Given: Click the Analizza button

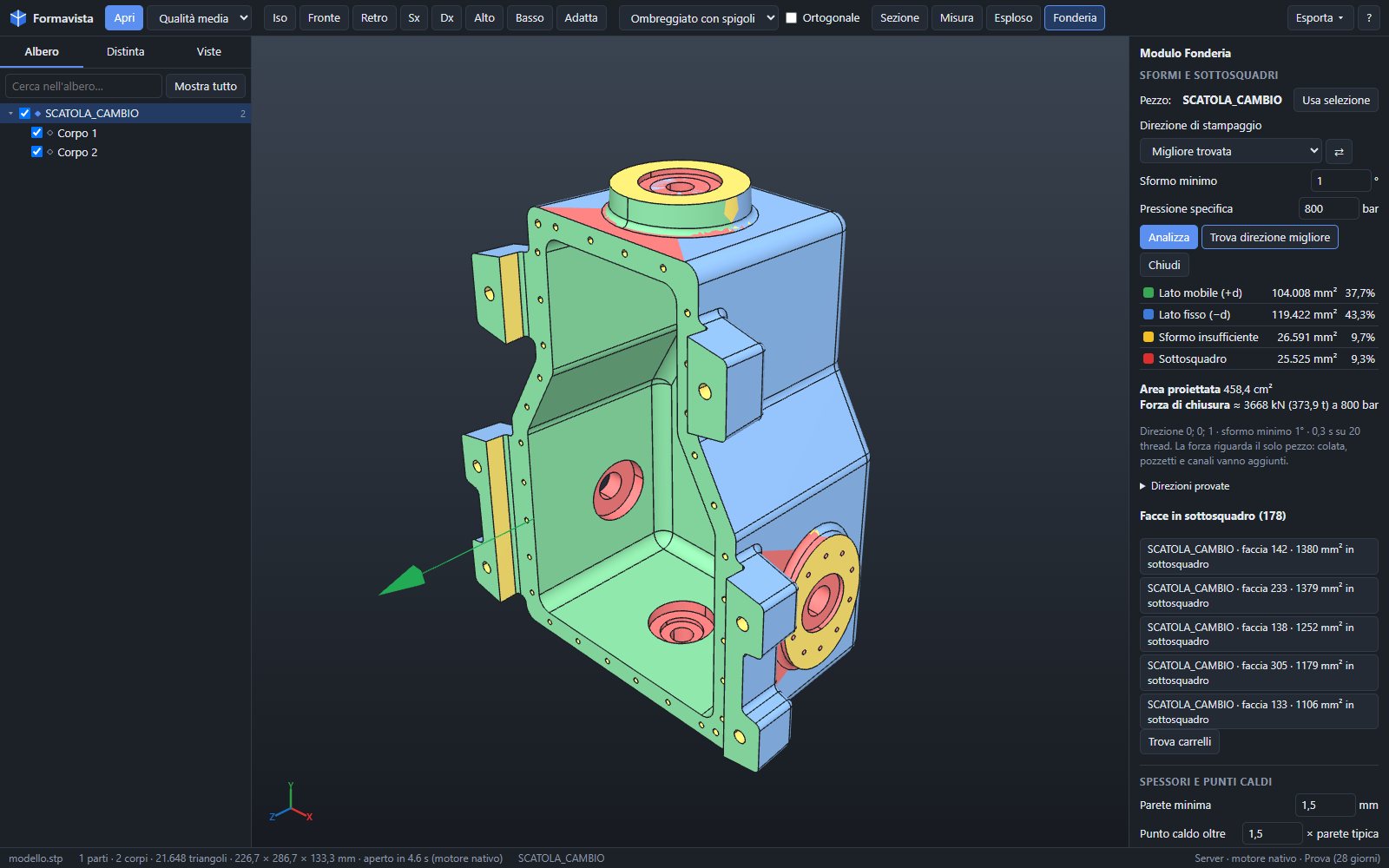Looking at the screenshot, I should pos(1168,237).
